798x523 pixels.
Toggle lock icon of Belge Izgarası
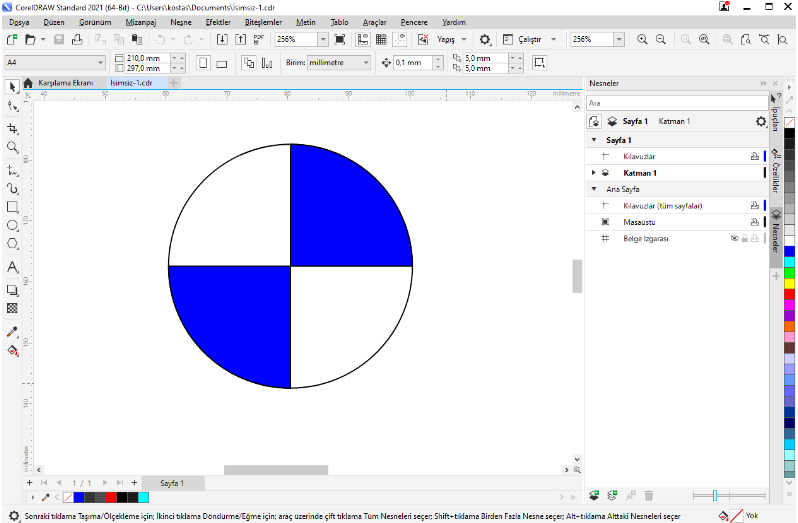point(745,238)
